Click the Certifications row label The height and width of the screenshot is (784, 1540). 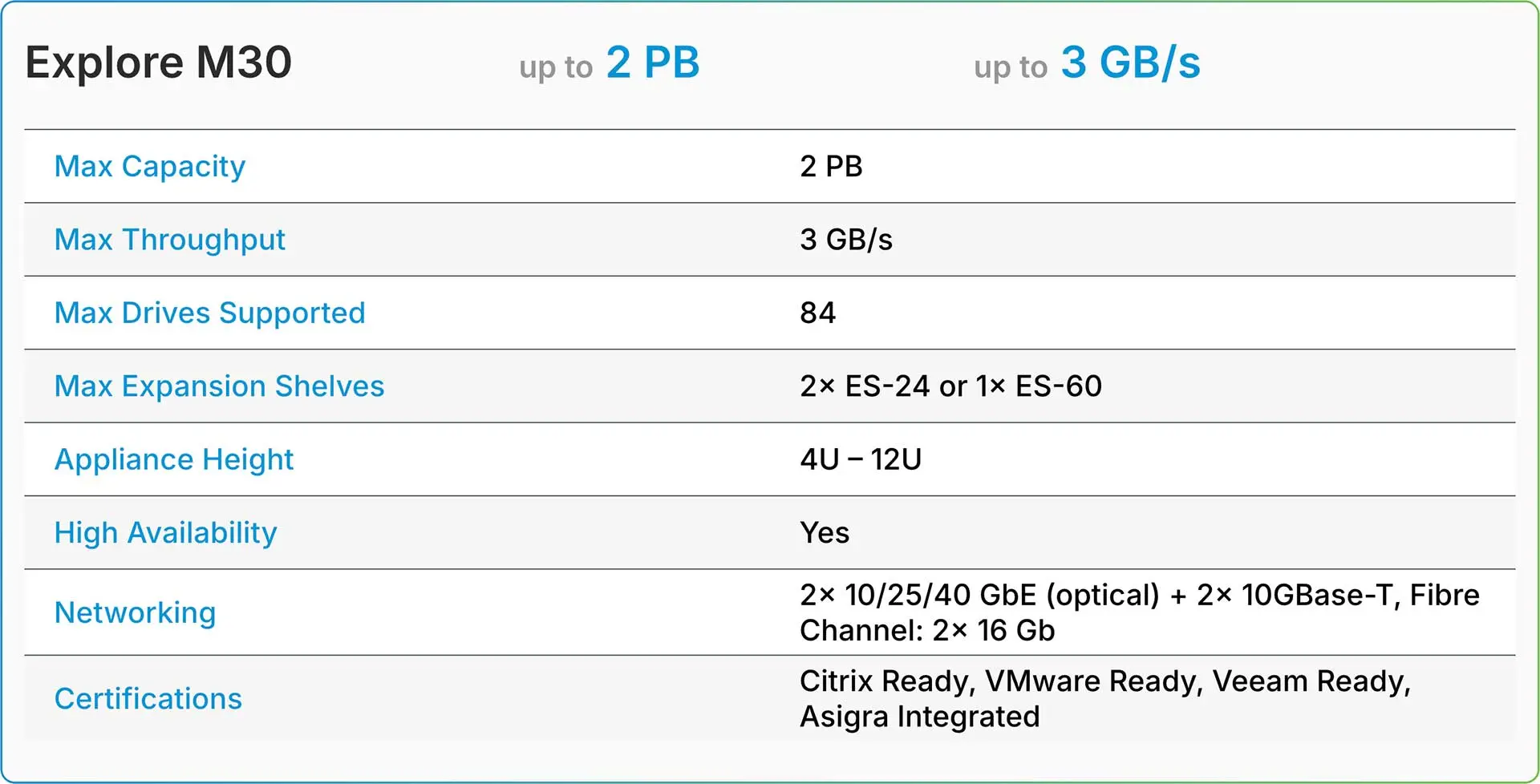(x=148, y=698)
